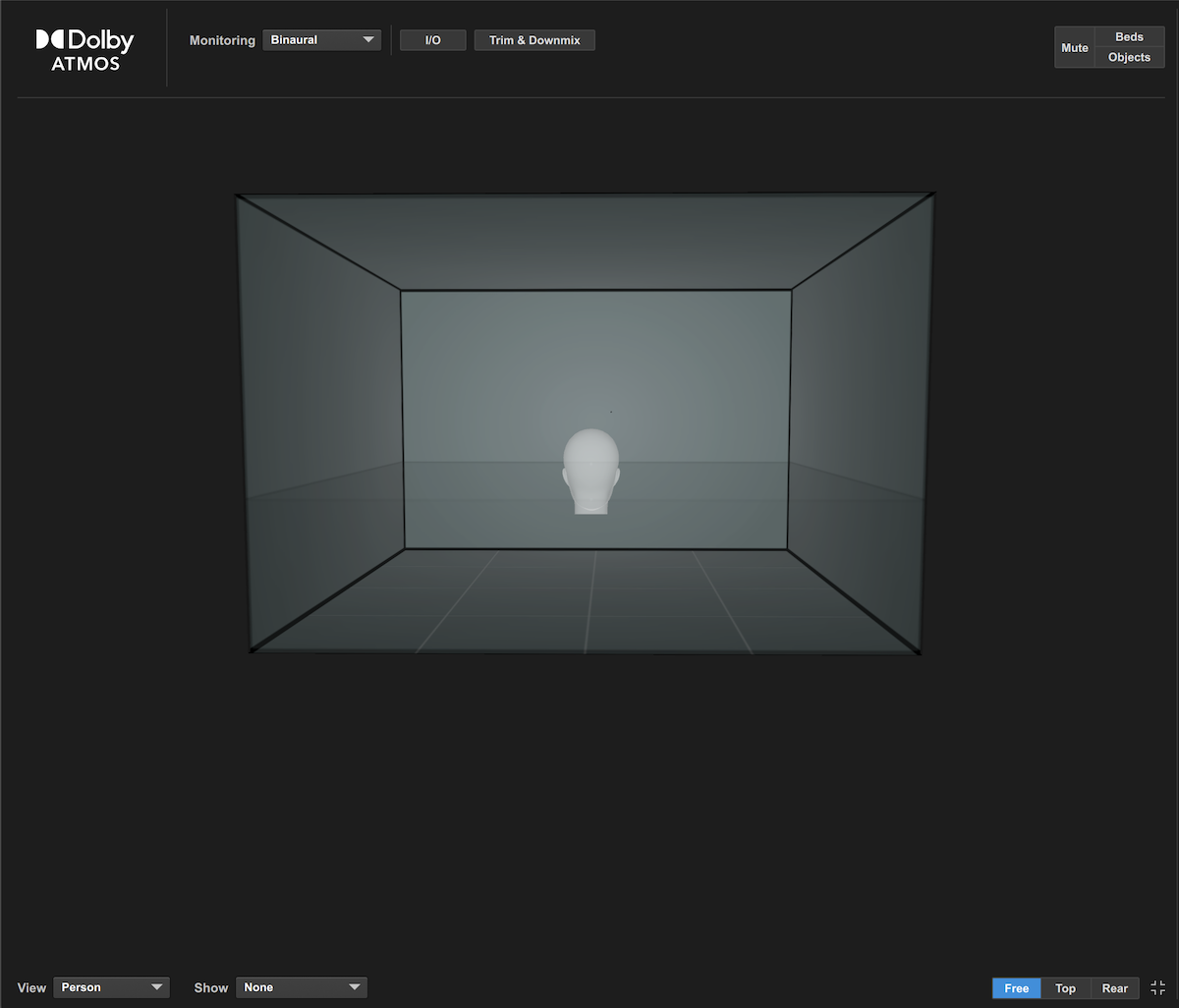Open the Monitoring format dropdown

click(321, 39)
